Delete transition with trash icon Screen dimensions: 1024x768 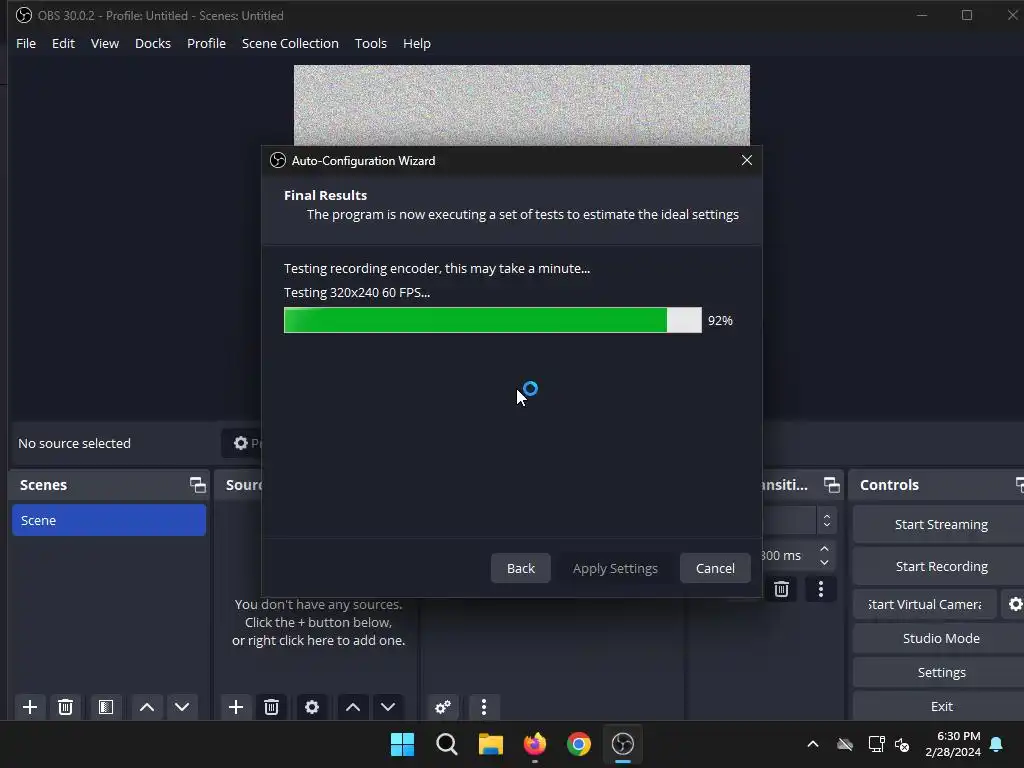point(781,590)
